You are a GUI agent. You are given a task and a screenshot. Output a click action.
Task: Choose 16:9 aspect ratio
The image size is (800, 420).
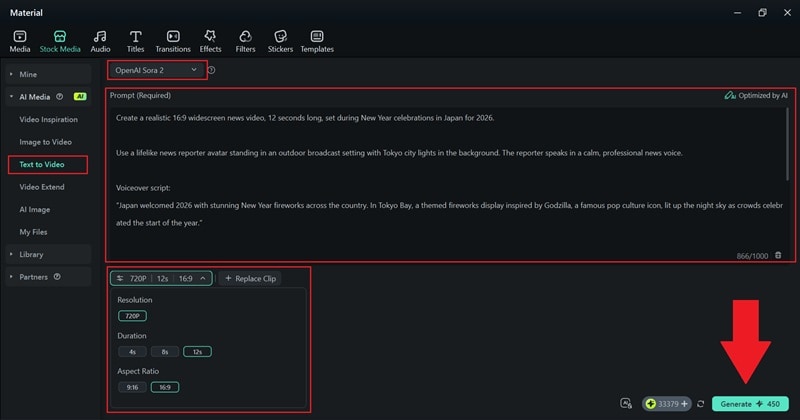[x=165, y=387]
